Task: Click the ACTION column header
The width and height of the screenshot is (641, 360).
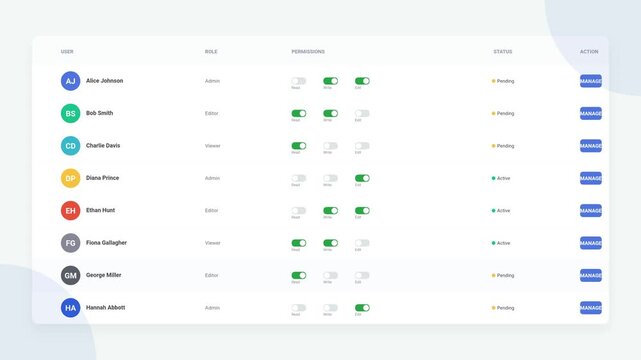Action: [589, 51]
